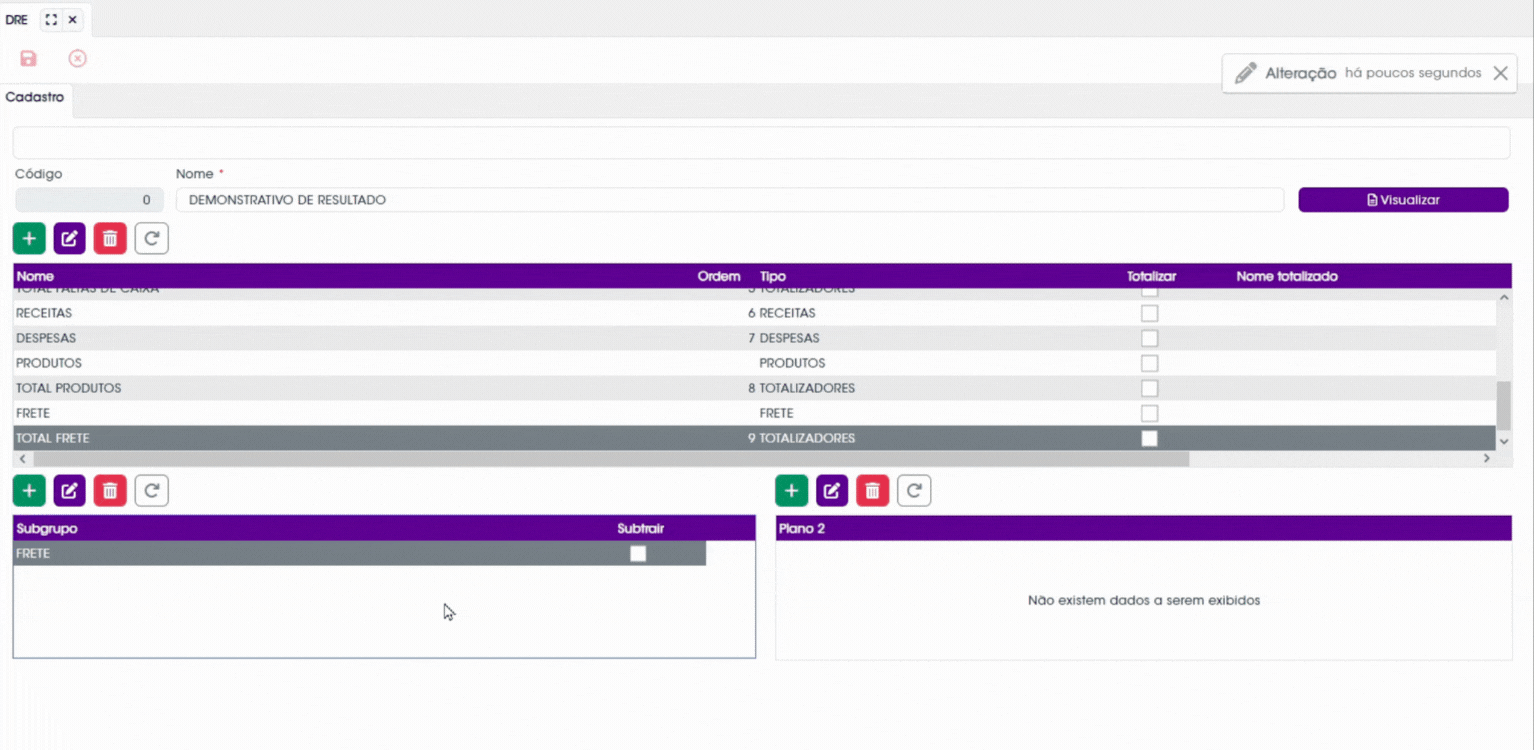
Task: Close the DRE tab
Action: coord(72,19)
